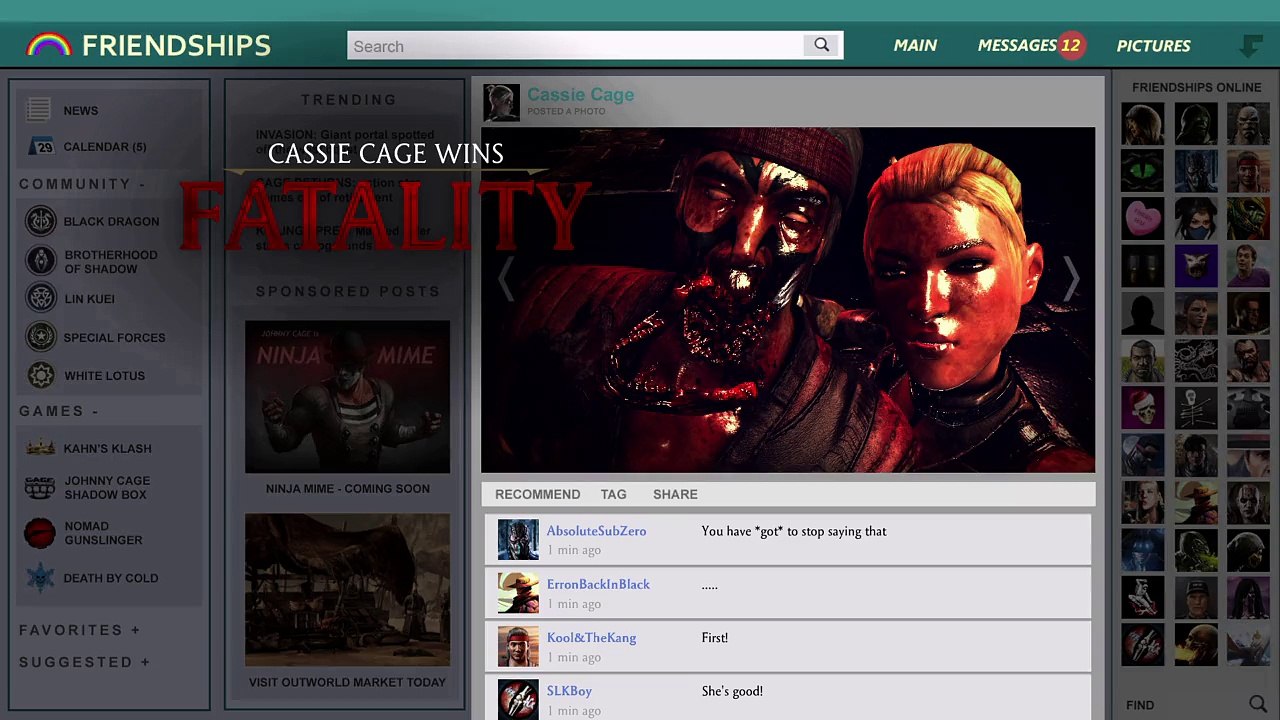Click the rainbow Friendships logo icon
Screen dimensions: 1280x720
49,45
